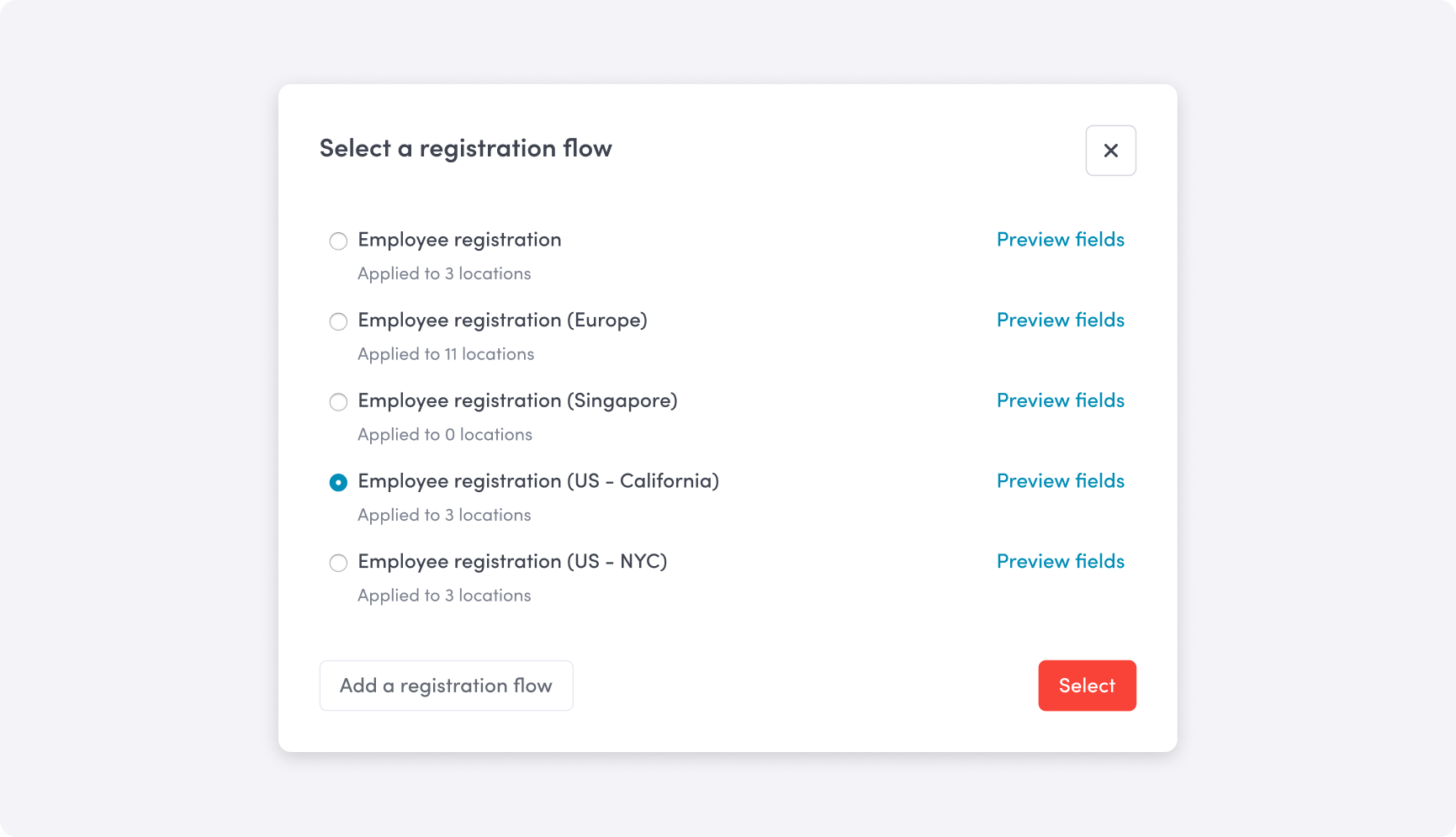The height and width of the screenshot is (837, 1456).
Task: Click the "Employee registration (US - California)" label text
Action: click(x=538, y=481)
